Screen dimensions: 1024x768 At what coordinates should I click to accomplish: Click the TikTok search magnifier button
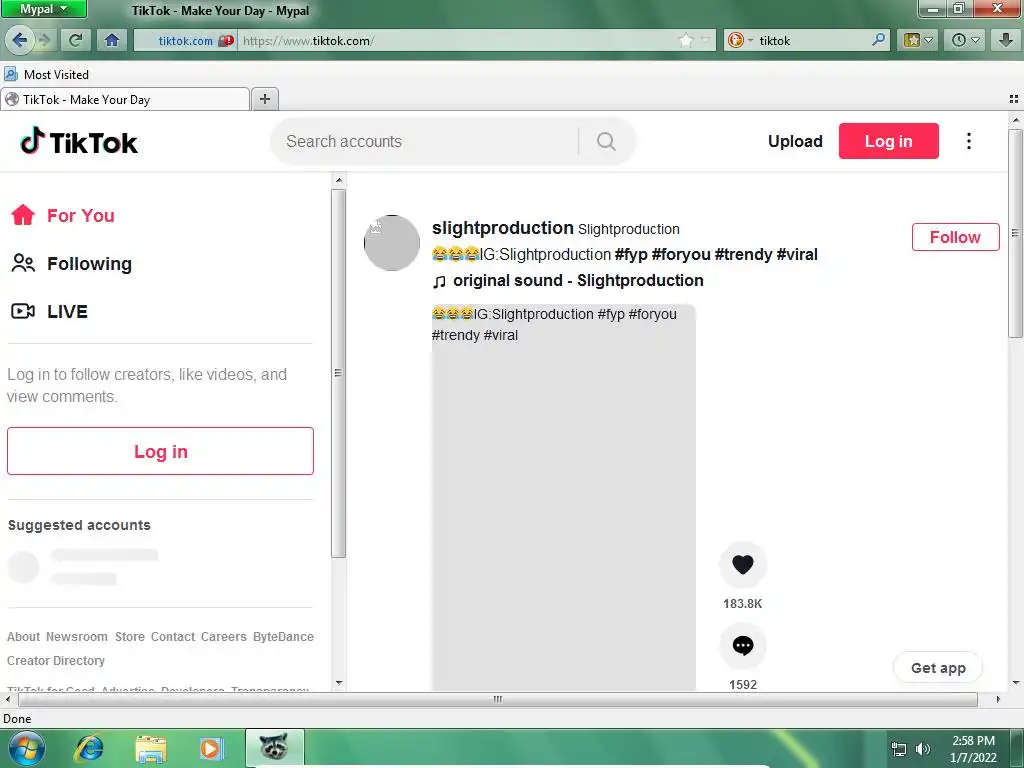[x=606, y=141]
